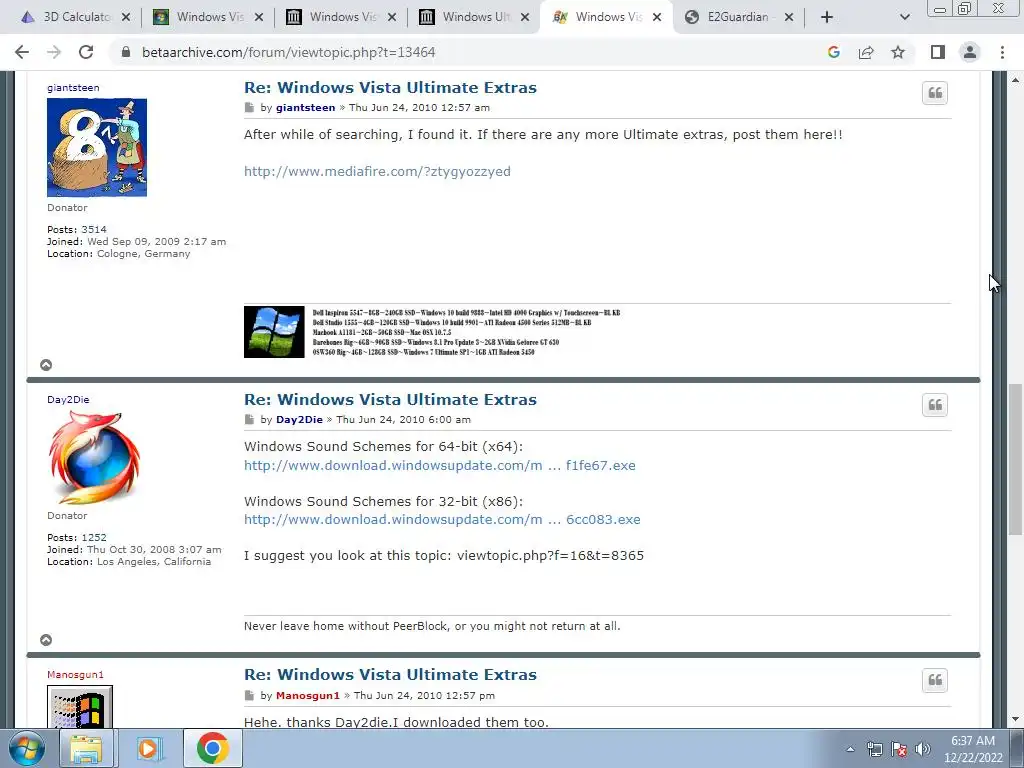
Task: Click the volume speaker tray icon
Action: [923, 749]
